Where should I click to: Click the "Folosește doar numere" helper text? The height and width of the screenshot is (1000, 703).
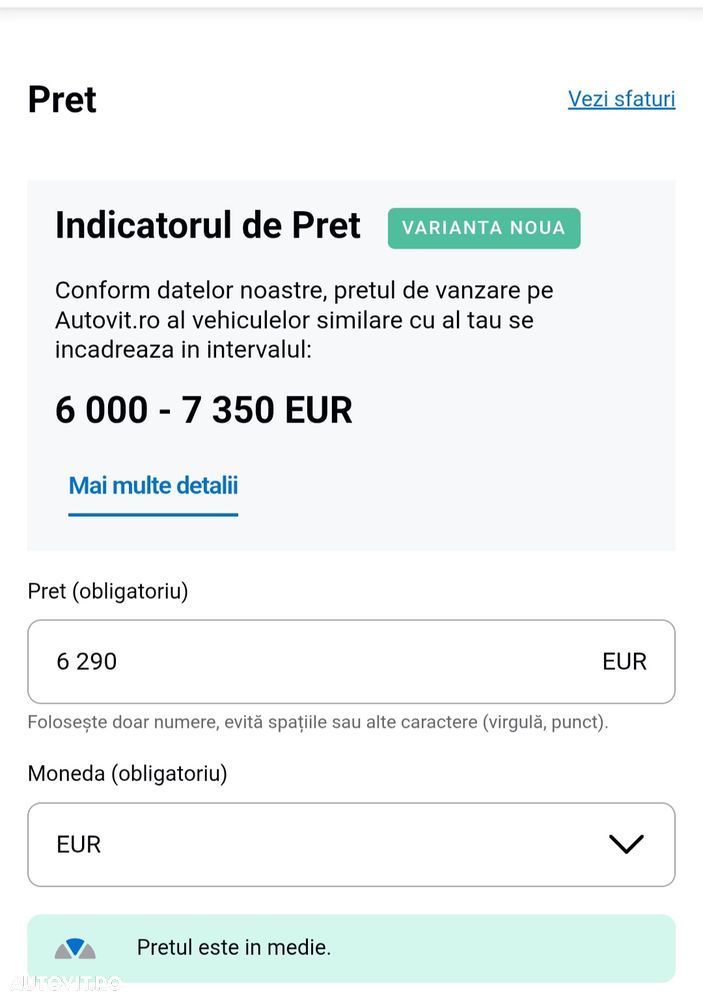pos(317,721)
